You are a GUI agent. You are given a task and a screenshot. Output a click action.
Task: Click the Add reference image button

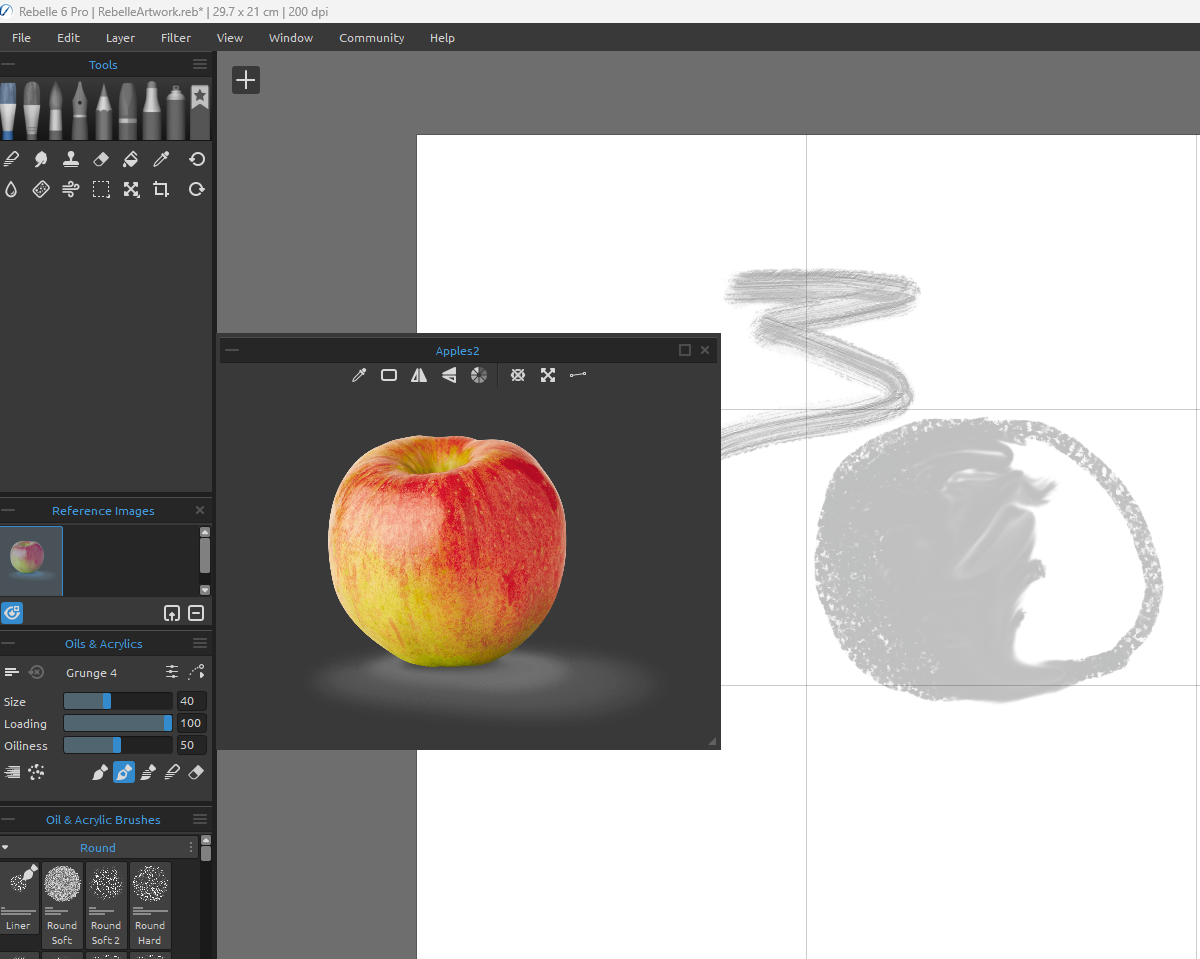(172, 613)
